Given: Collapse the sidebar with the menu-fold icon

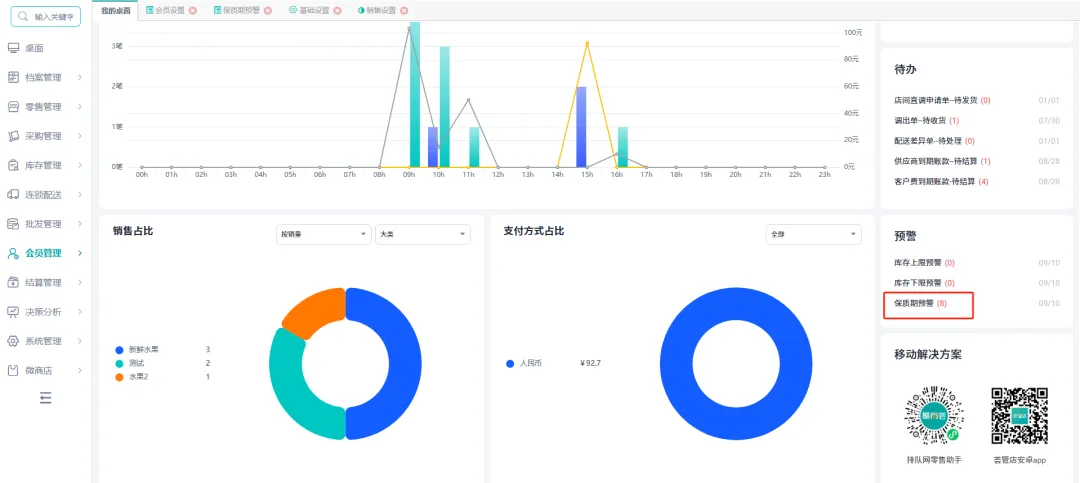Looking at the screenshot, I should coord(45,398).
